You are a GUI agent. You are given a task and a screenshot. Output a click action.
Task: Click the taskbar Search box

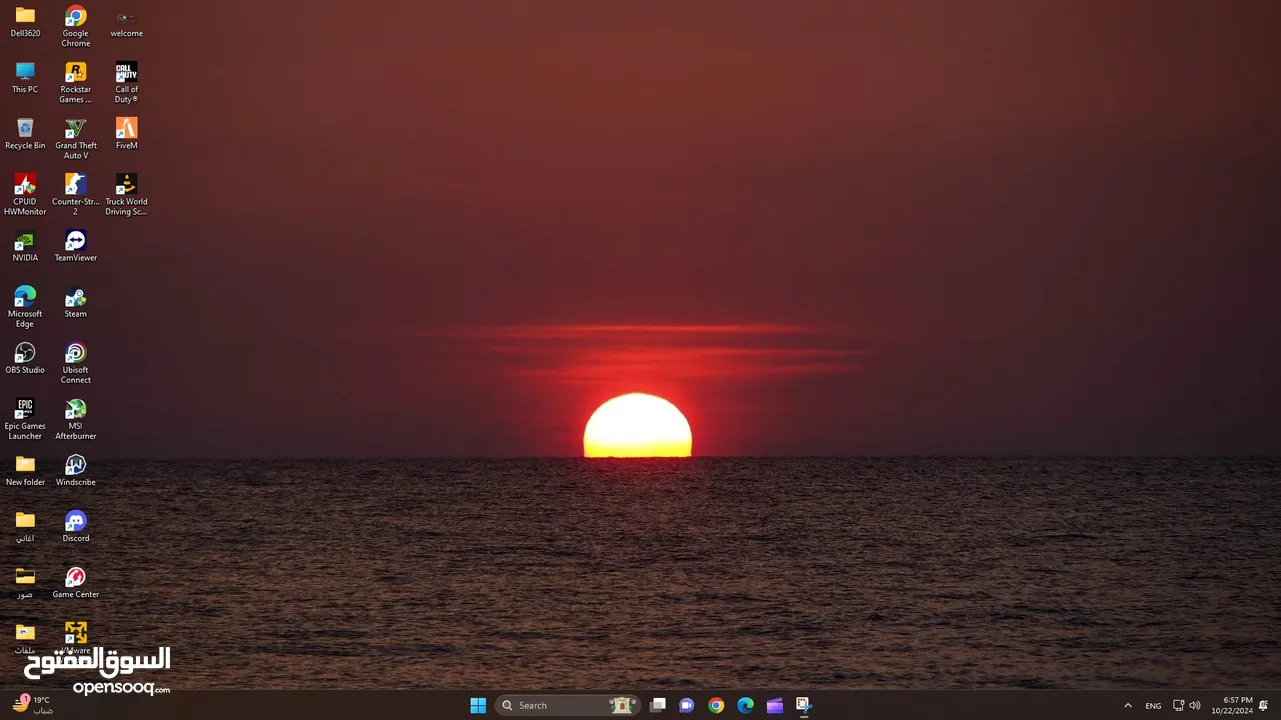(x=568, y=705)
